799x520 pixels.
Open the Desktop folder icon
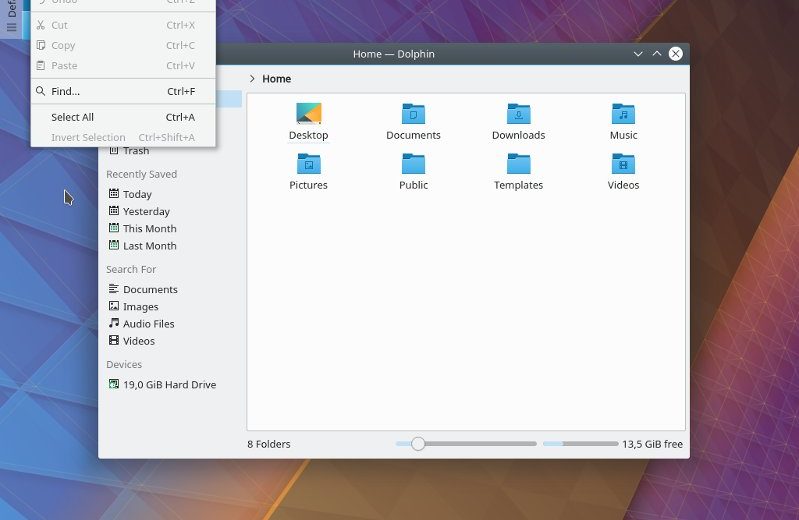(x=308, y=114)
